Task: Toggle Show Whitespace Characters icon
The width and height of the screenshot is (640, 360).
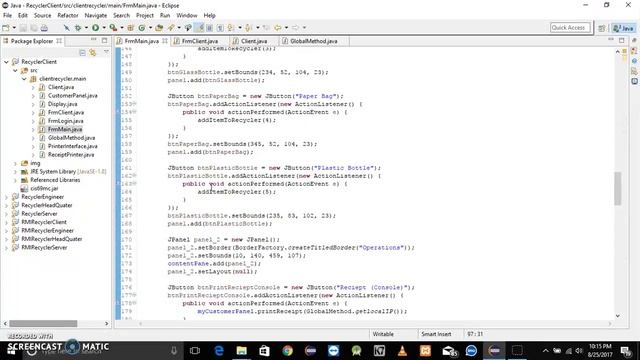Action: [x=220, y=28]
